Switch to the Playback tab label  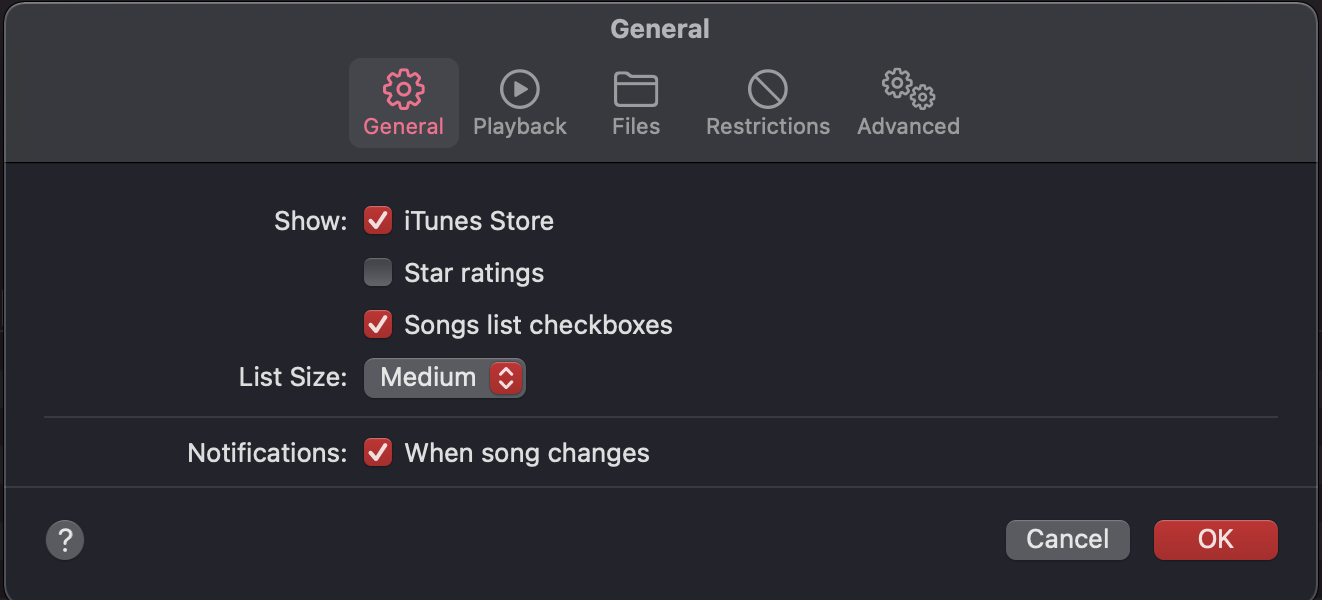click(x=520, y=127)
